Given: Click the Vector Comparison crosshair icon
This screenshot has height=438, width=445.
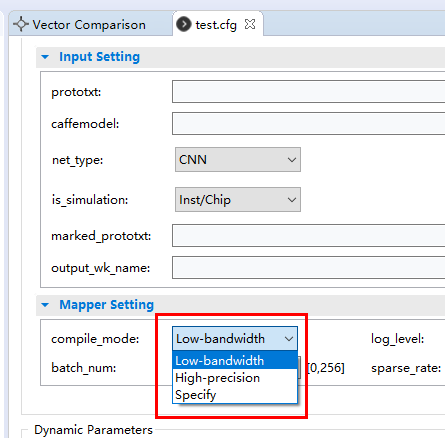Looking at the screenshot, I should (x=21, y=24).
